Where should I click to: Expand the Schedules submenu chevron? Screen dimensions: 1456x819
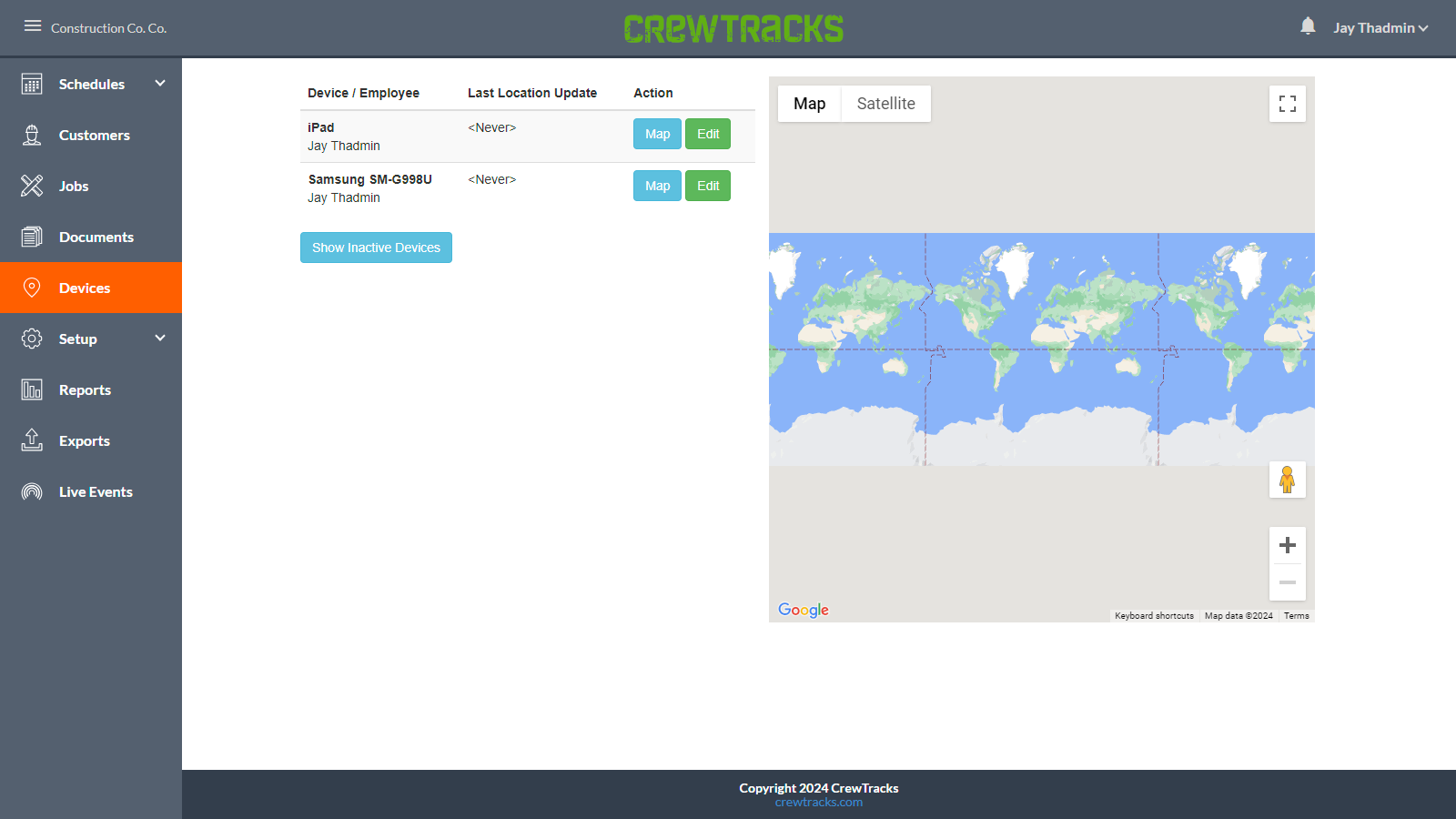(160, 83)
